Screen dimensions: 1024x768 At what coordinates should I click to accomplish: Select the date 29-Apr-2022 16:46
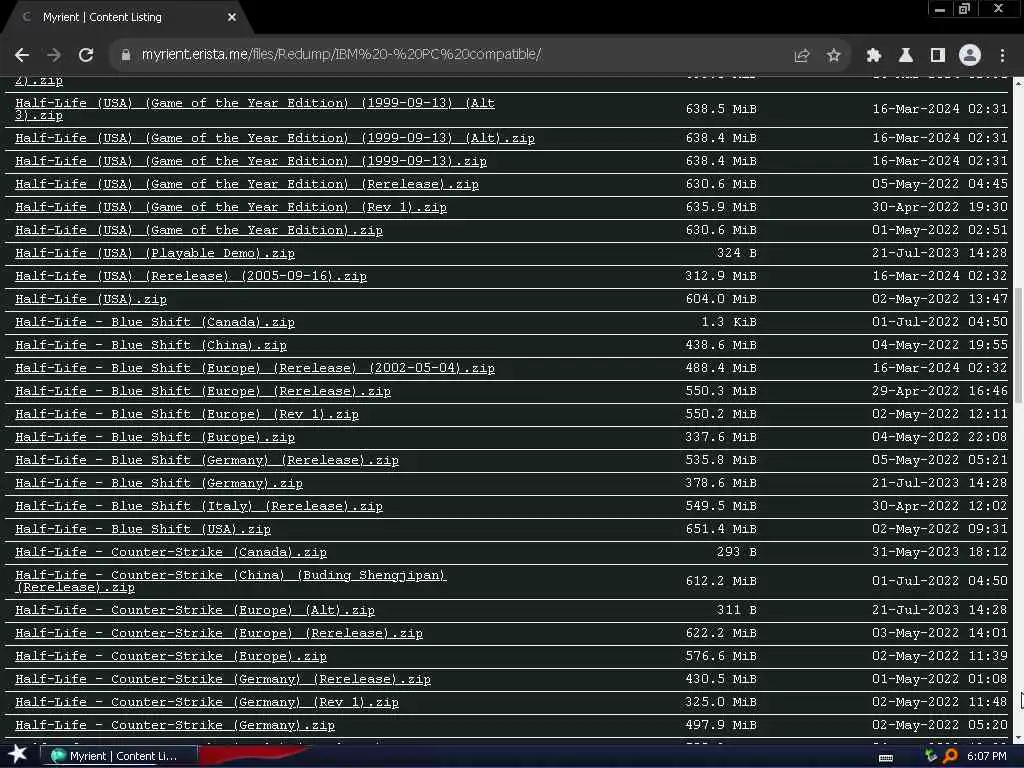pyautogui.click(x=940, y=391)
